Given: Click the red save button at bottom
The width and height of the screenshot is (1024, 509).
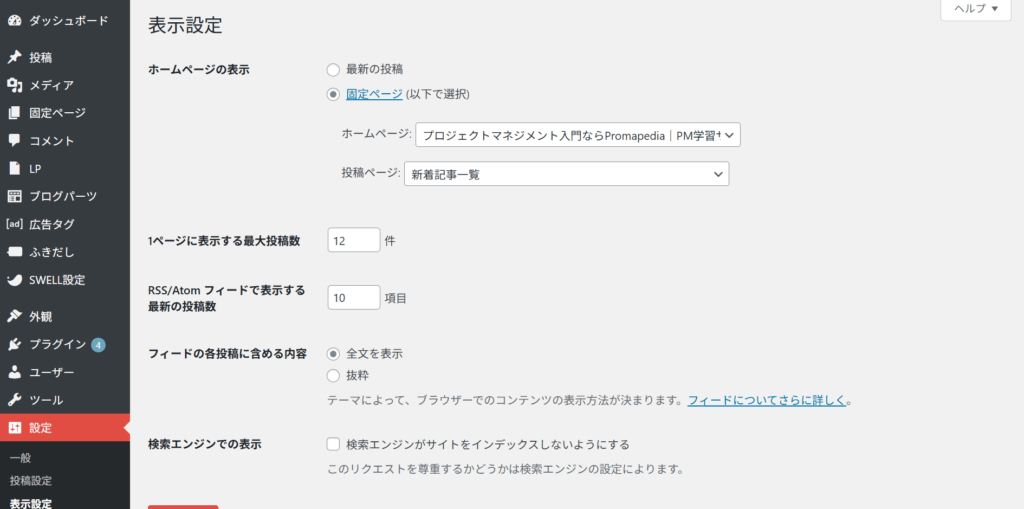Looking at the screenshot, I should (x=183, y=507).
